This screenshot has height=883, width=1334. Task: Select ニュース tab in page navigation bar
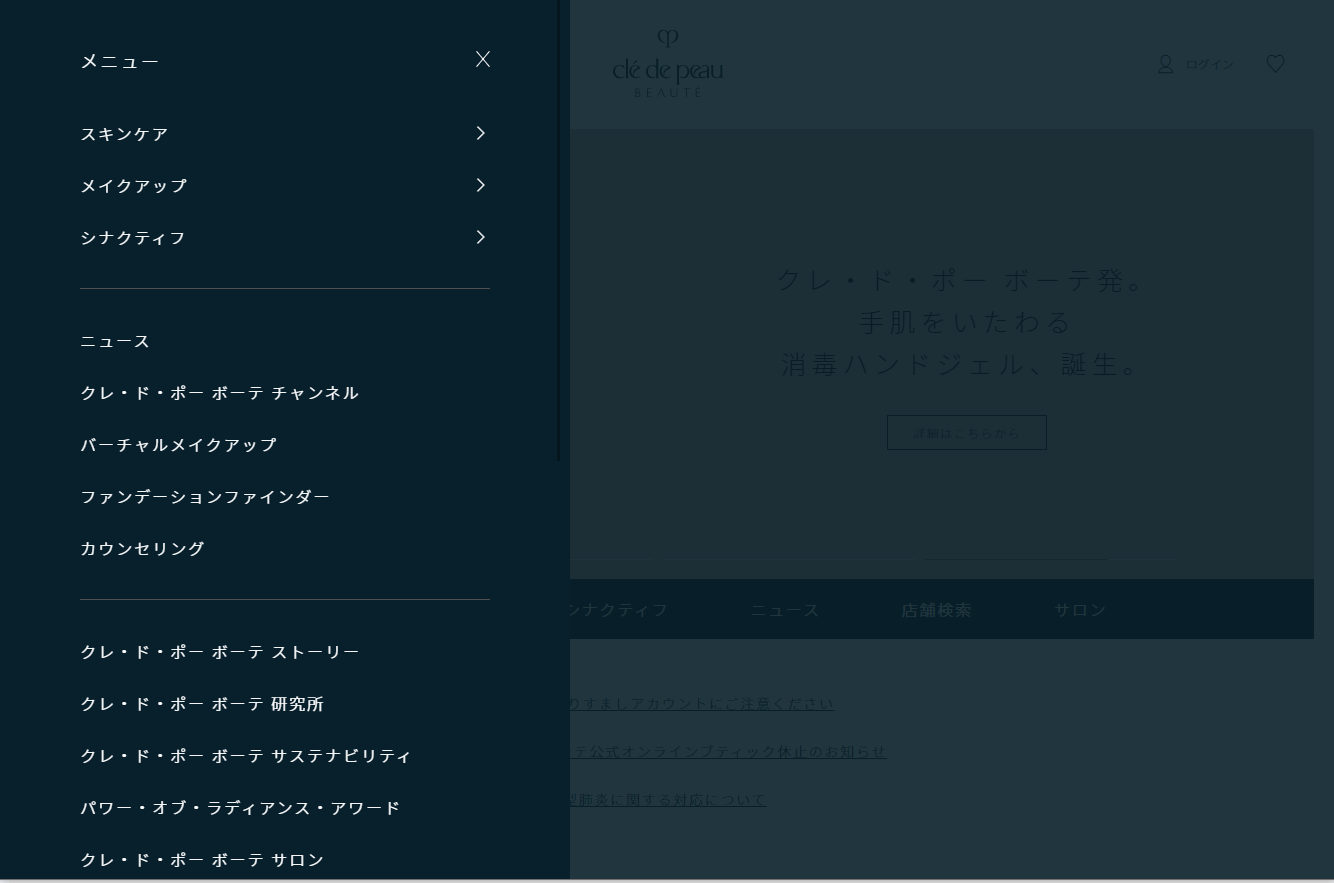(785, 610)
